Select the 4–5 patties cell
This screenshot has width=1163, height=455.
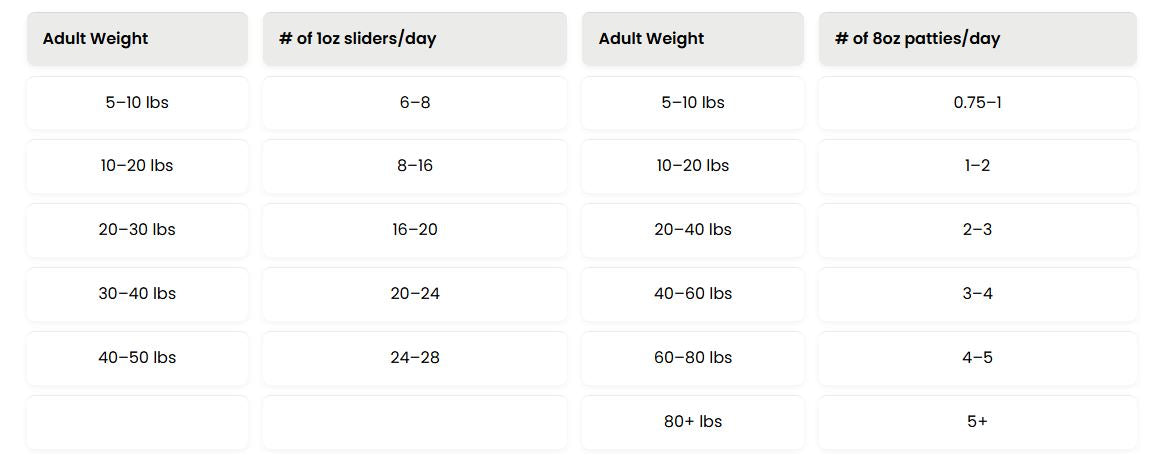977,358
